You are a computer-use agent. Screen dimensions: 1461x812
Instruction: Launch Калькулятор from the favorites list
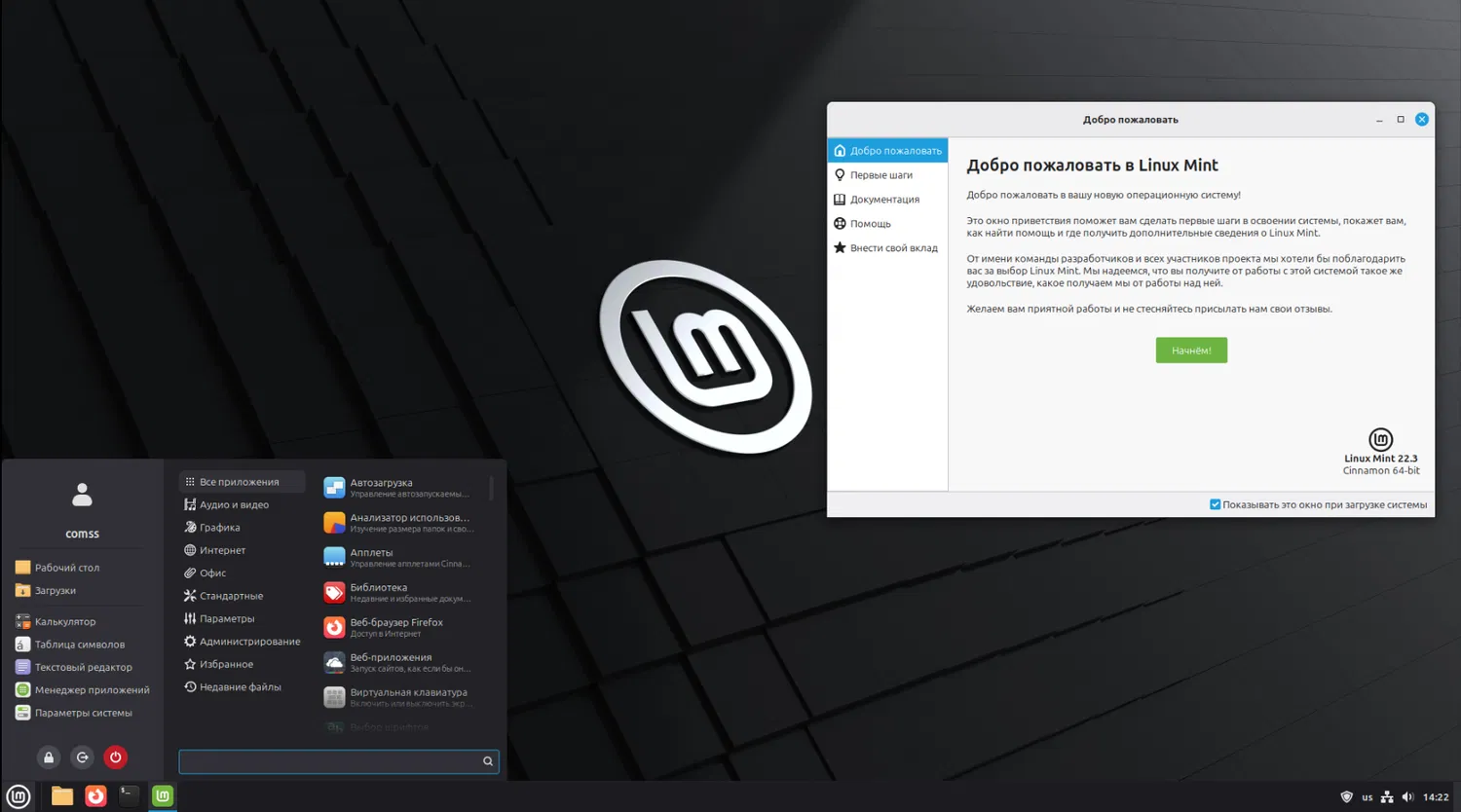(x=56, y=621)
